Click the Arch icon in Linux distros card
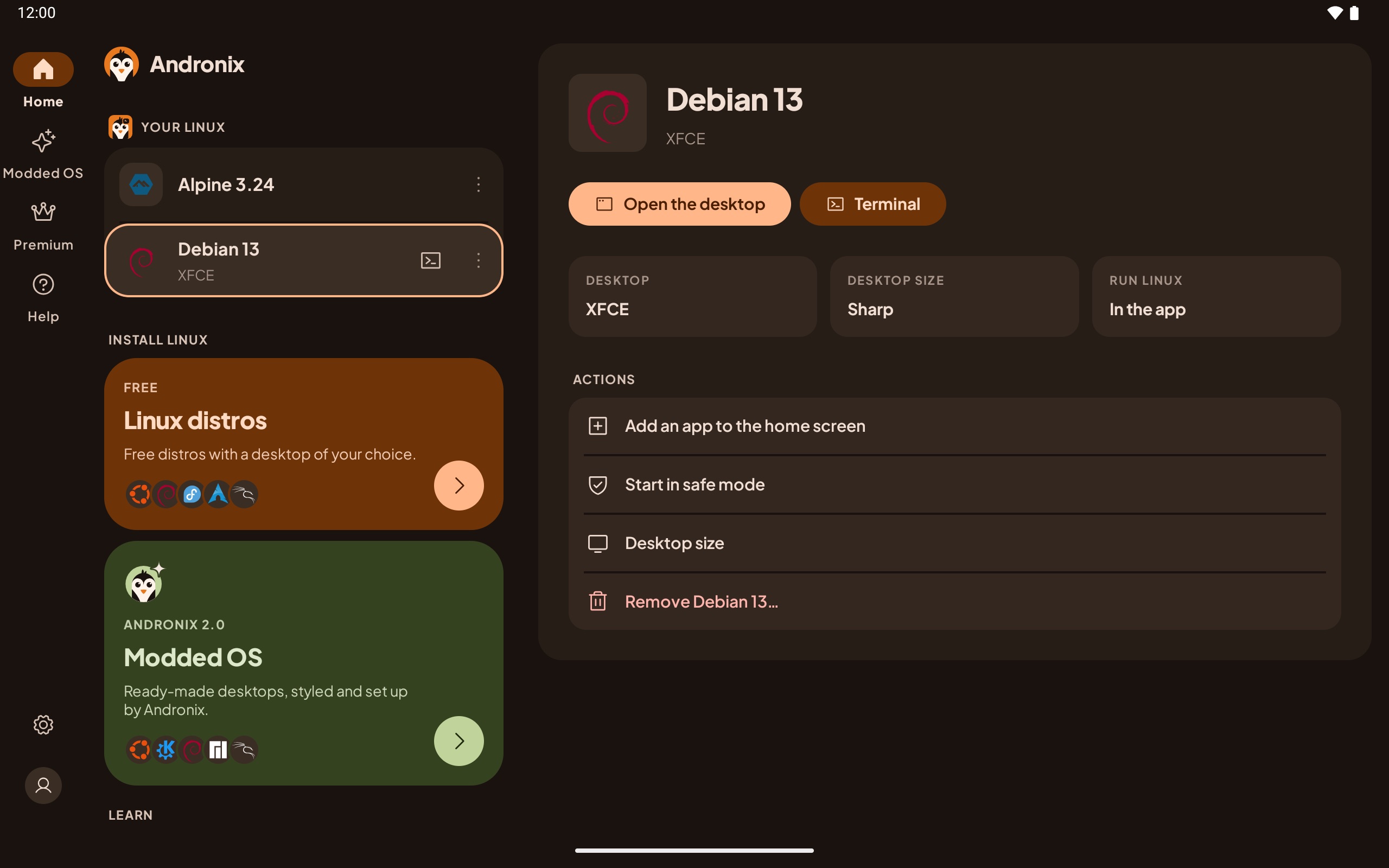This screenshot has width=1389, height=868. click(218, 494)
